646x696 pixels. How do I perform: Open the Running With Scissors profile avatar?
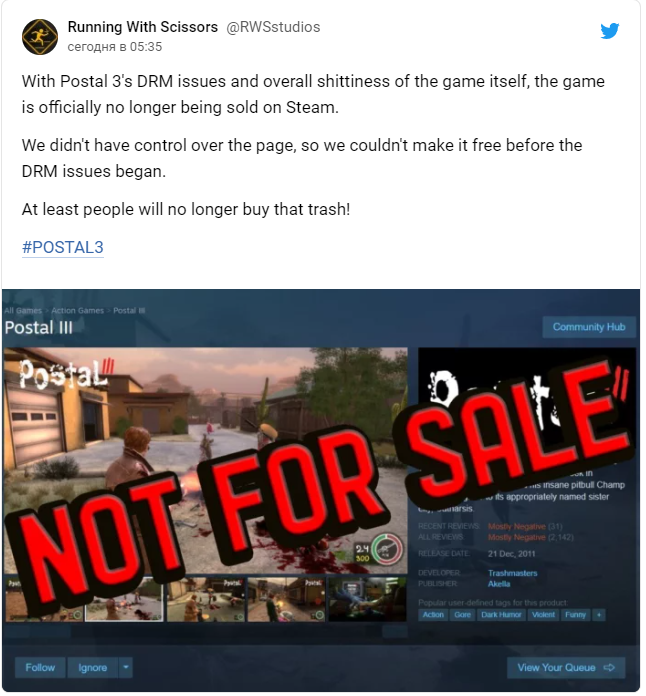(40, 37)
